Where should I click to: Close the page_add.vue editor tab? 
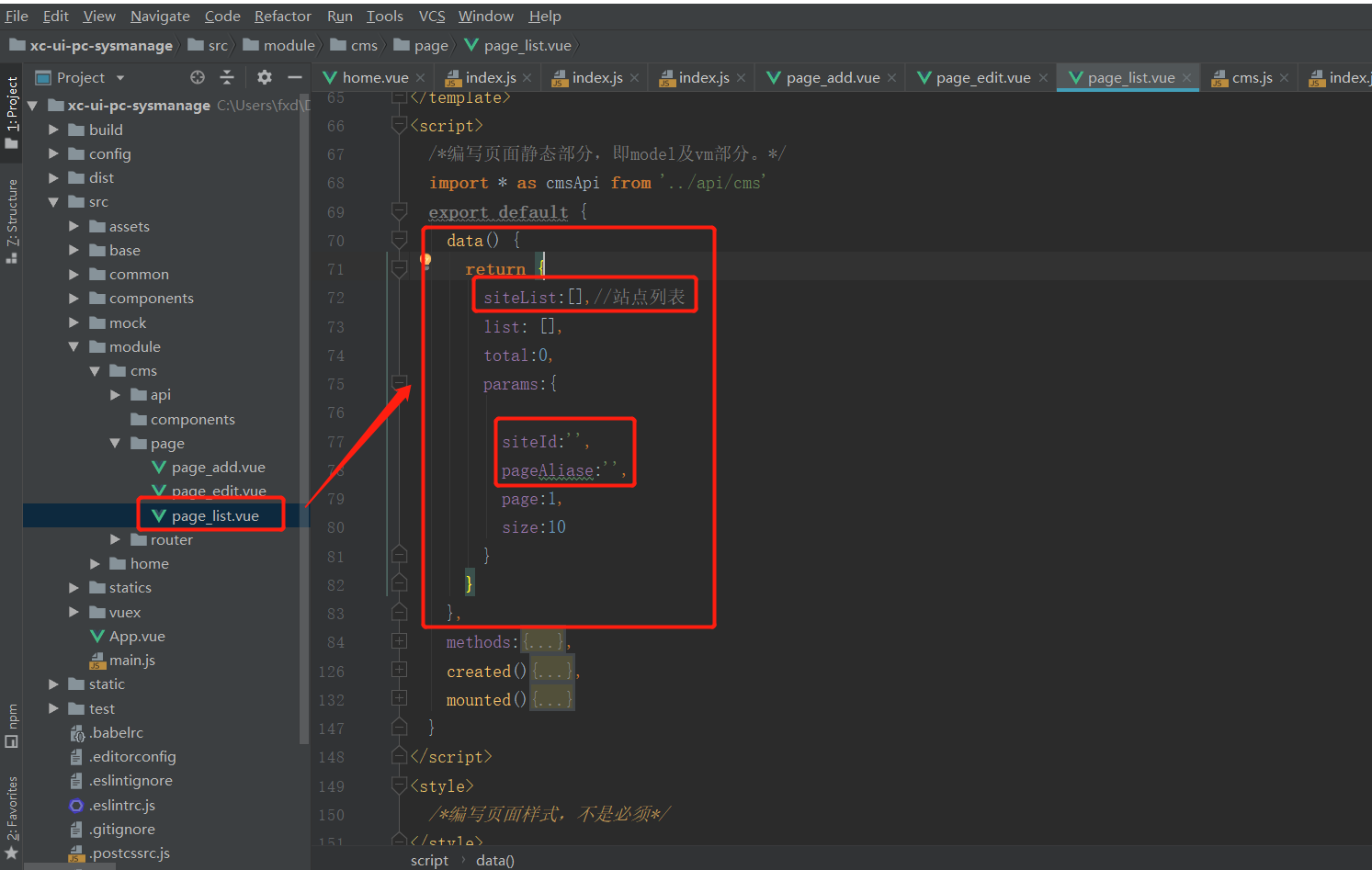tap(891, 78)
